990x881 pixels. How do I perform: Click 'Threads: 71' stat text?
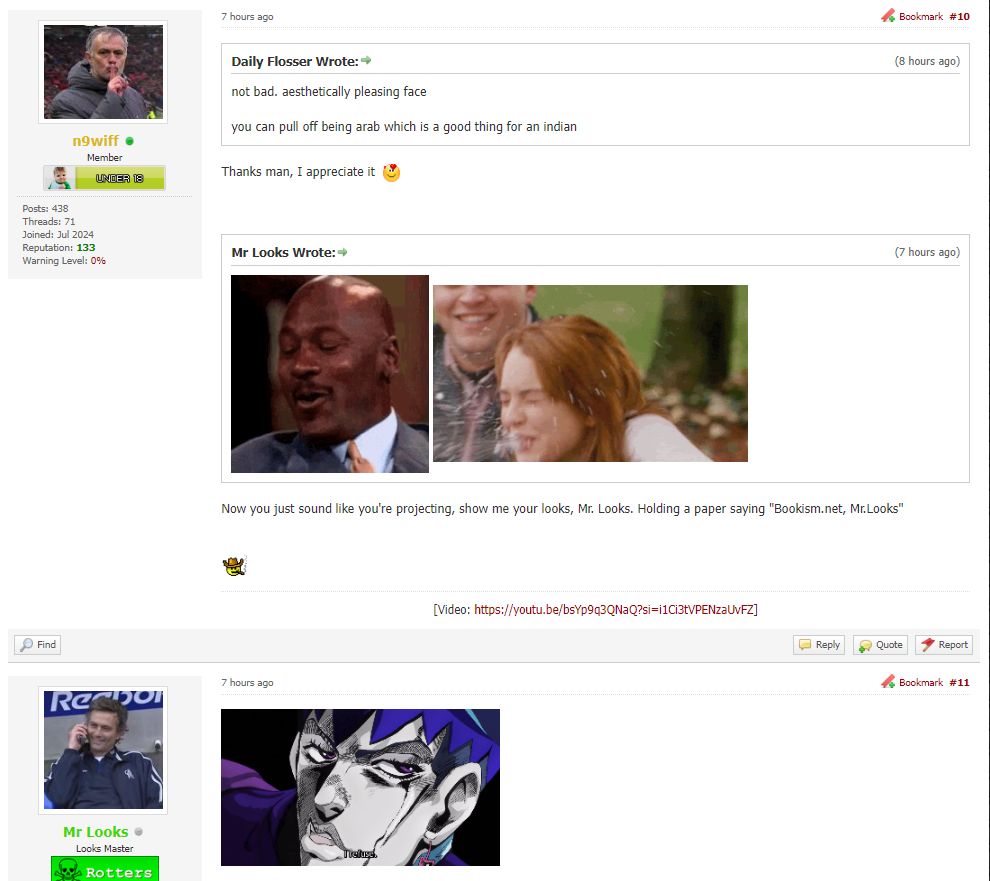point(49,222)
